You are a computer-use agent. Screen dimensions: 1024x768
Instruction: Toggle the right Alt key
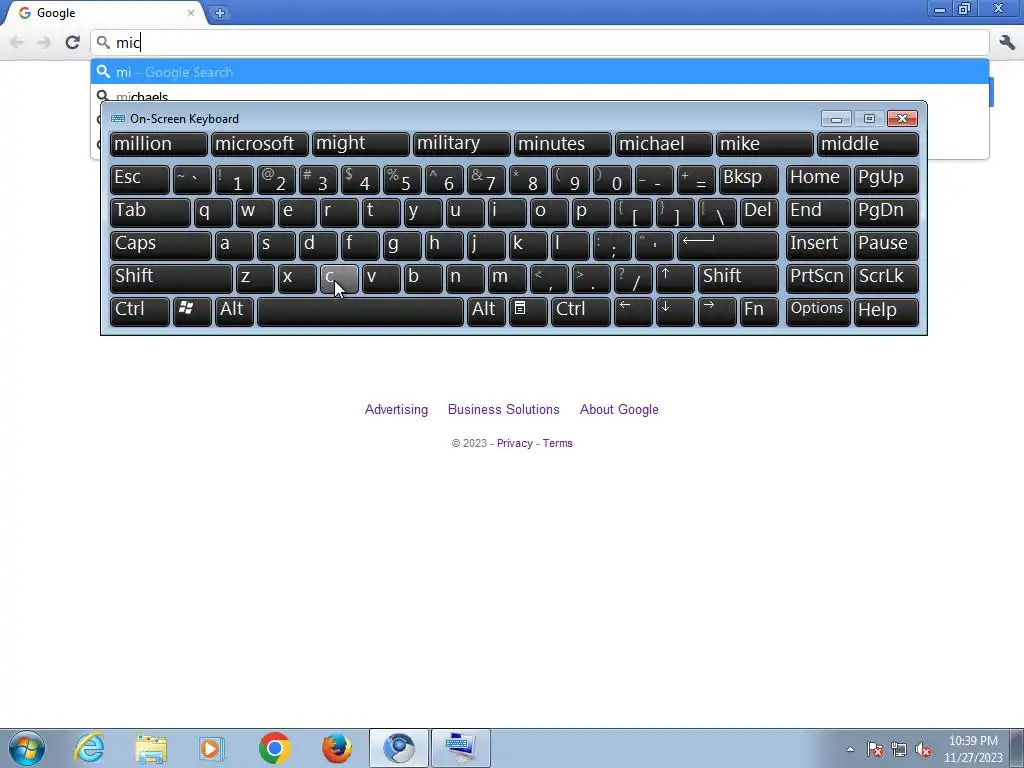point(486,312)
